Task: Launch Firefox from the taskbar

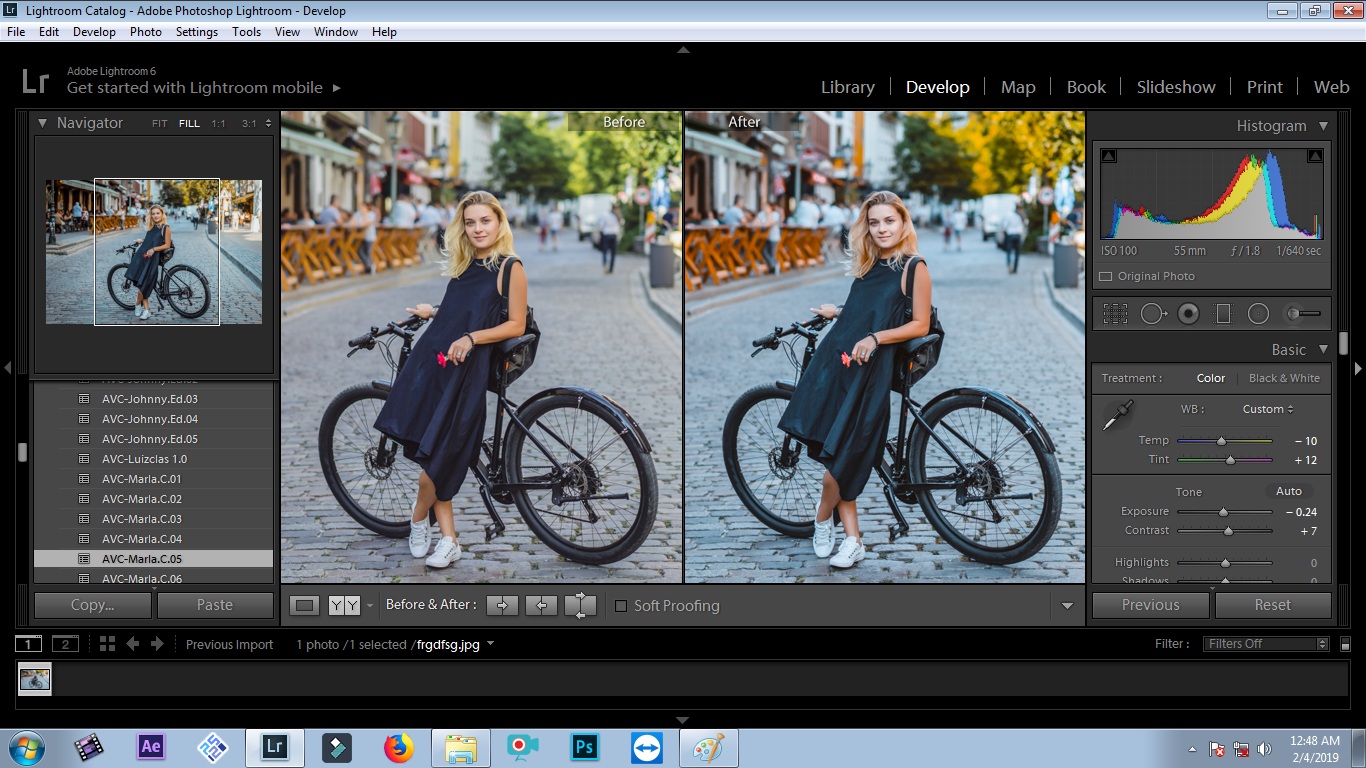Action: tap(398, 747)
